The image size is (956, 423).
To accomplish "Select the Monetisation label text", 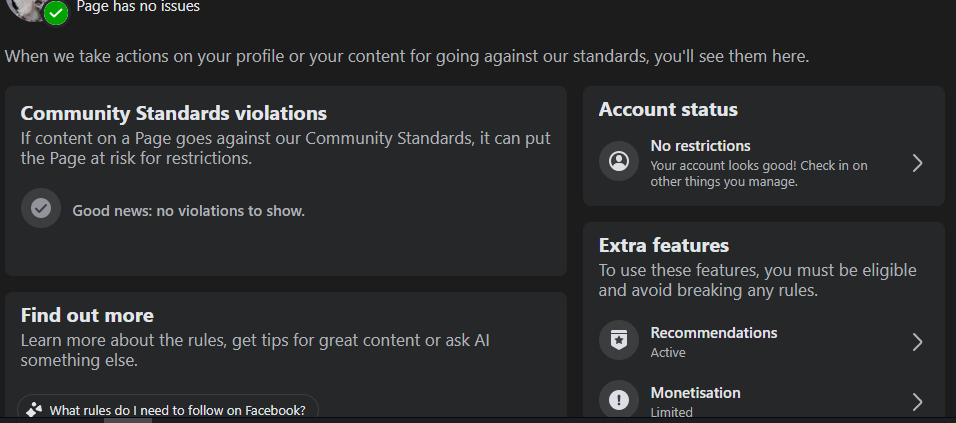I will pos(695,393).
